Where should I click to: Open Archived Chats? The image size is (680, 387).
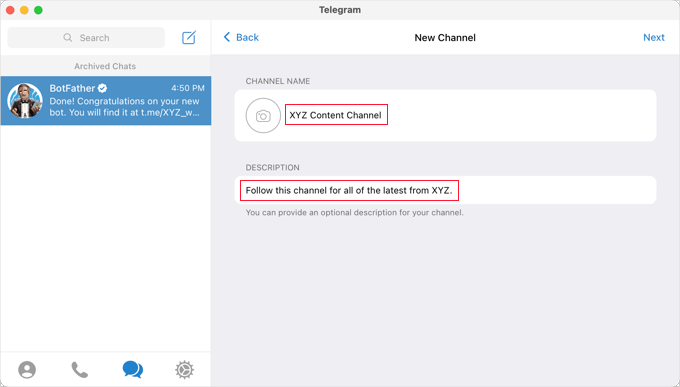(x=105, y=66)
